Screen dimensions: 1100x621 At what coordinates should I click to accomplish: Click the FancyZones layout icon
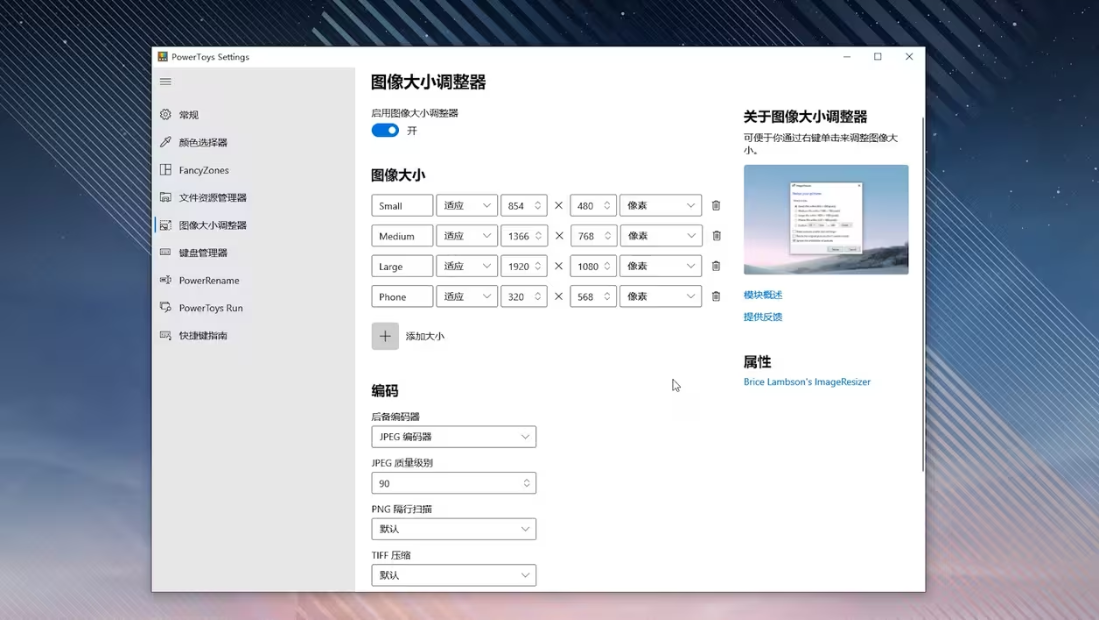[x=166, y=170]
